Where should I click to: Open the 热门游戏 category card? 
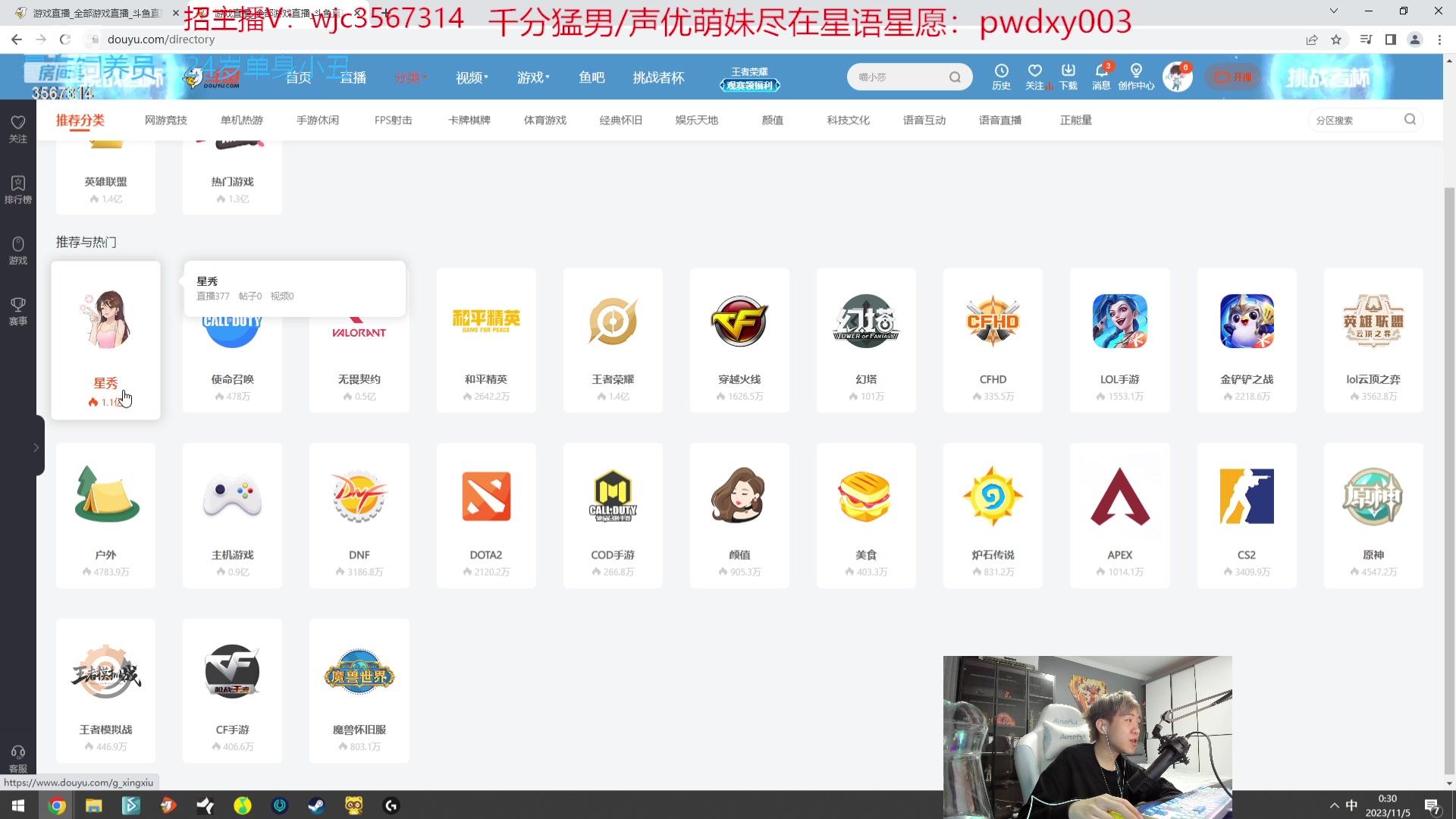click(x=232, y=176)
